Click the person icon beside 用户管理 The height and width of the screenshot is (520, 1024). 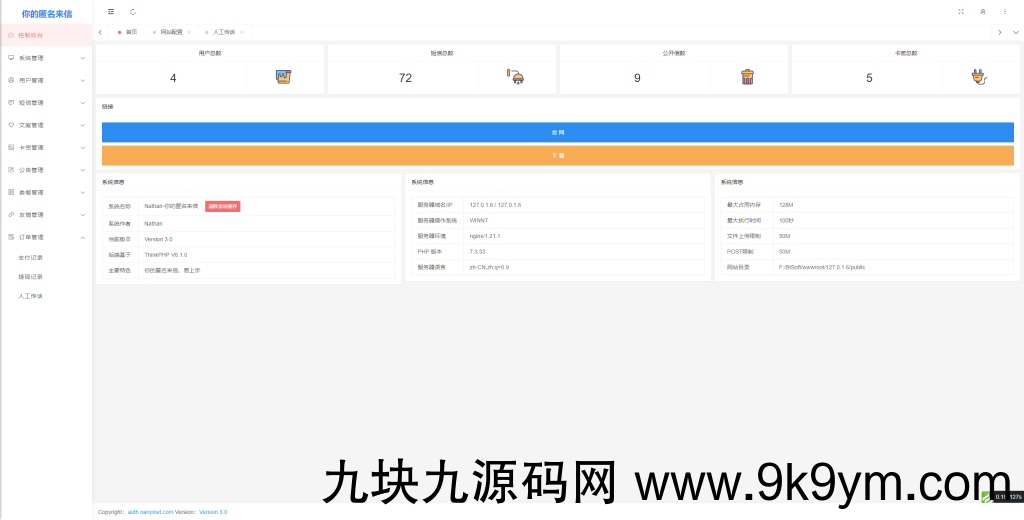point(11,80)
